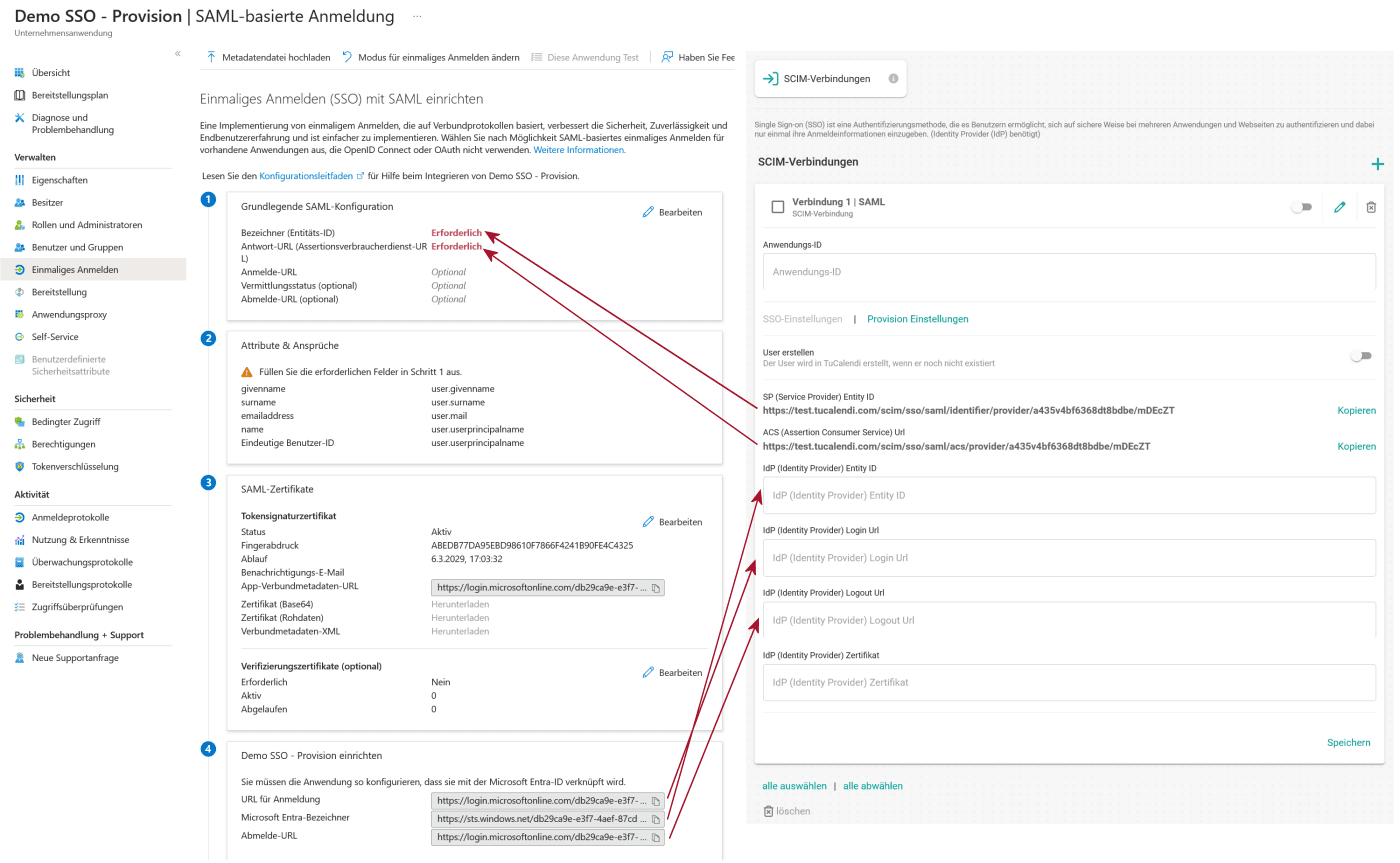The height and width of the screenshot is (863, 1400).
Task: Toggle the User erstellen switch
Action: (x=1360, y=356)
